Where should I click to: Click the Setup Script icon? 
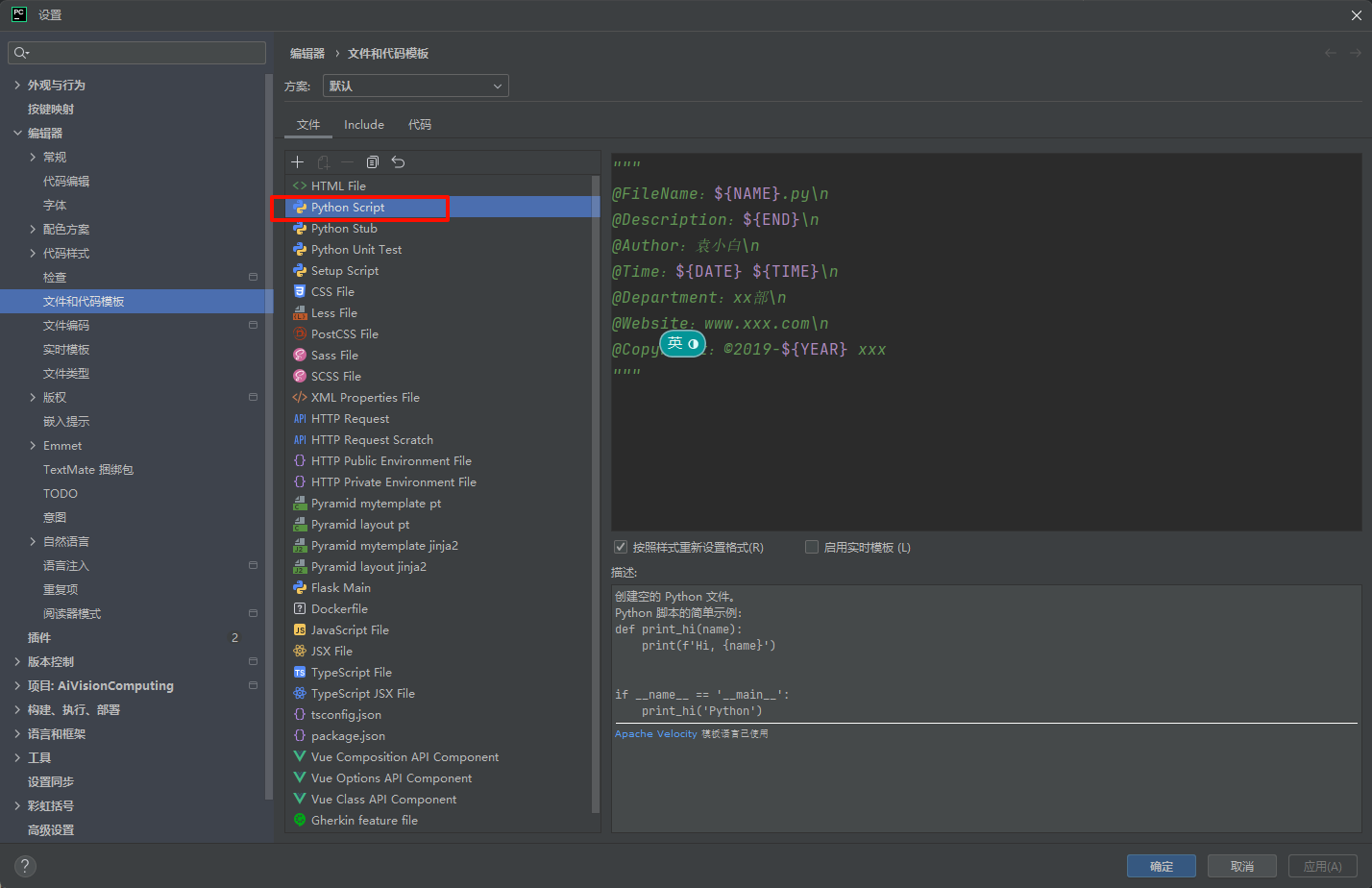pos(300,271)
